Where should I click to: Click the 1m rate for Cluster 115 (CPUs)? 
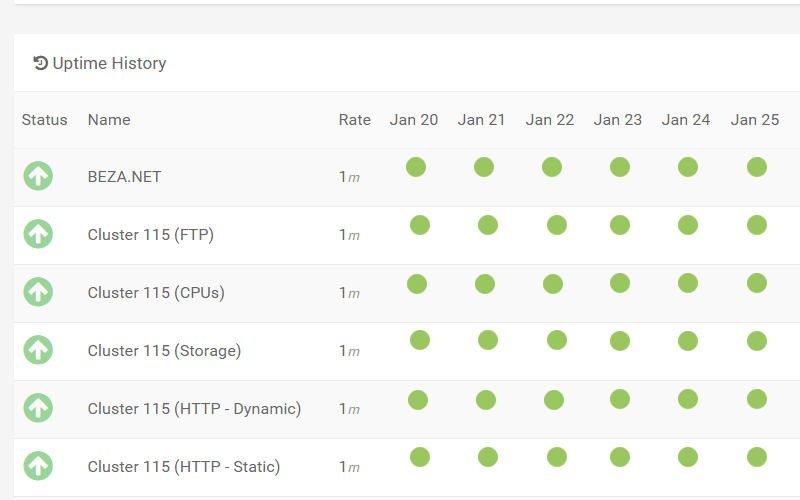[349, 293]
